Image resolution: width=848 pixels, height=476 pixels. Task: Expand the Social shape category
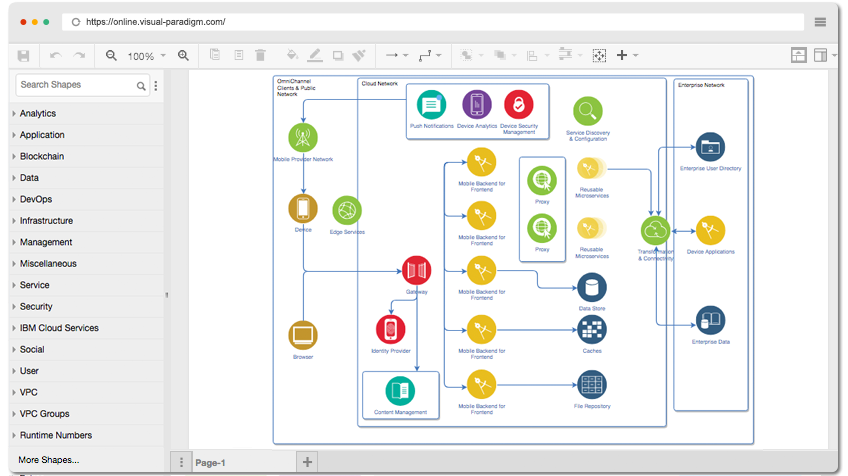[x=87, y=349]
